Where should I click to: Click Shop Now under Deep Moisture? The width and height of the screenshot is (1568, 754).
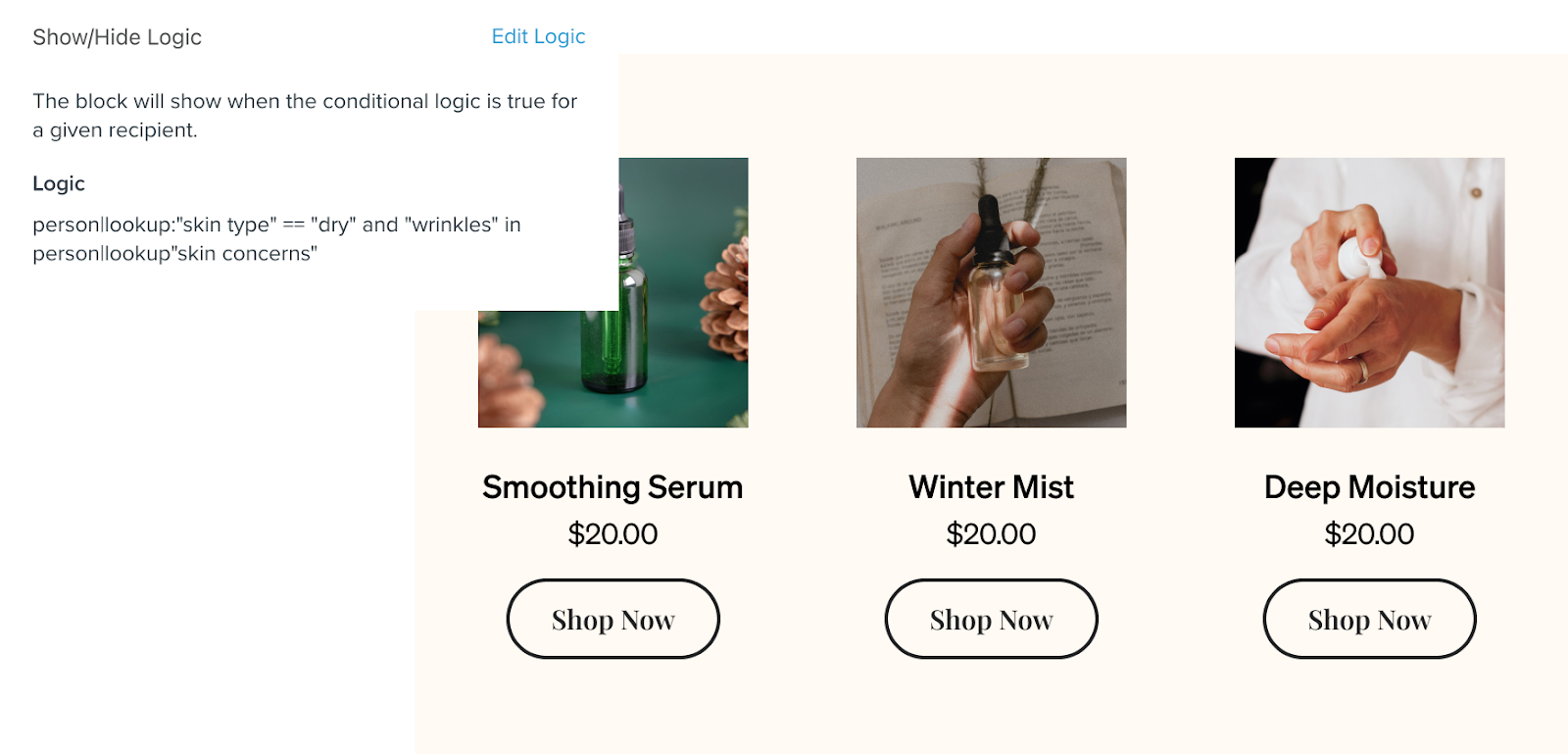(x=1369, y=619)
